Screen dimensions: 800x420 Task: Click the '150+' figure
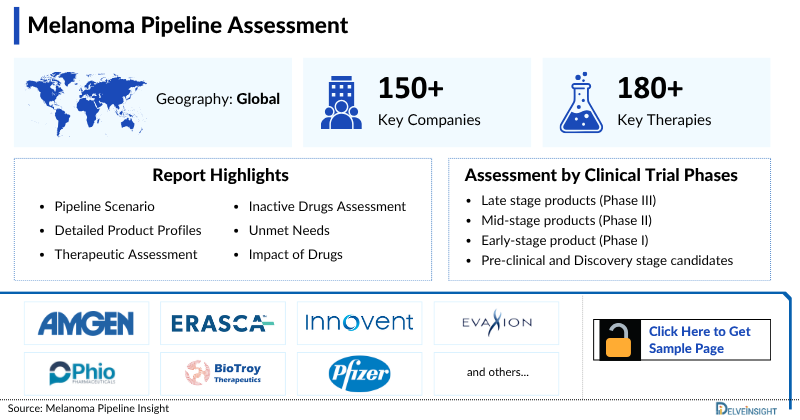(411, 88)
